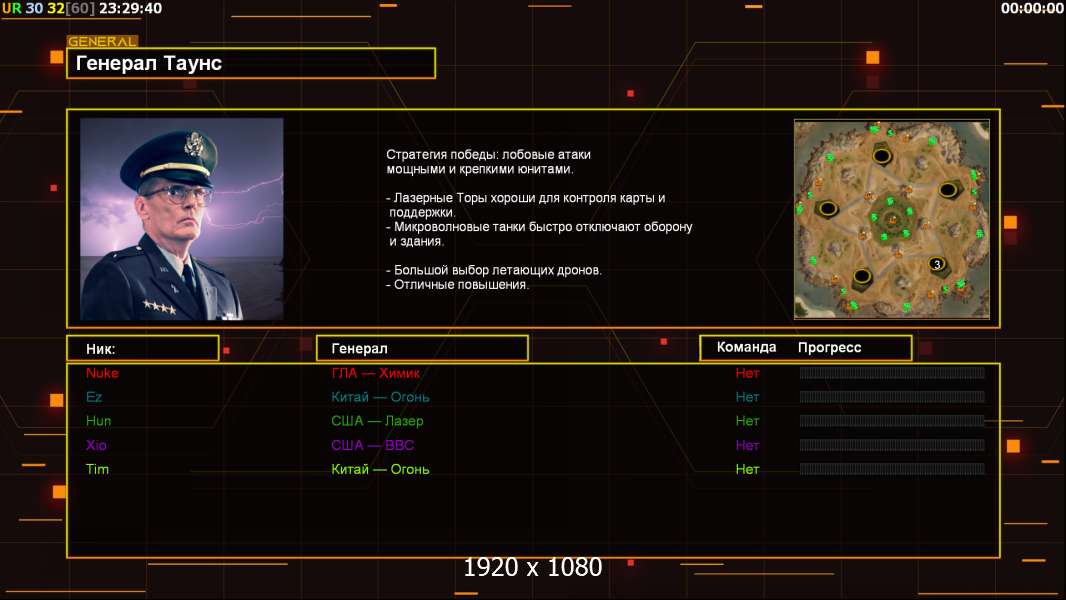The width and height of the screenshot is (1066, 600).
Task: Click the Прогресс column header
Action: pyautogui.click(x=829, y=347)
